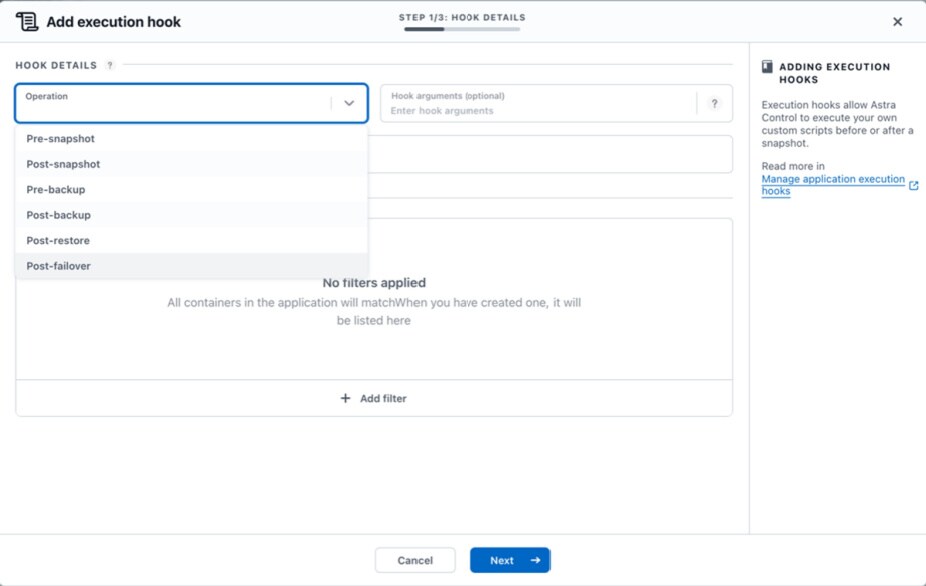Click the execution hook script icon in header
926x586 pixels.
click(27, 21)
